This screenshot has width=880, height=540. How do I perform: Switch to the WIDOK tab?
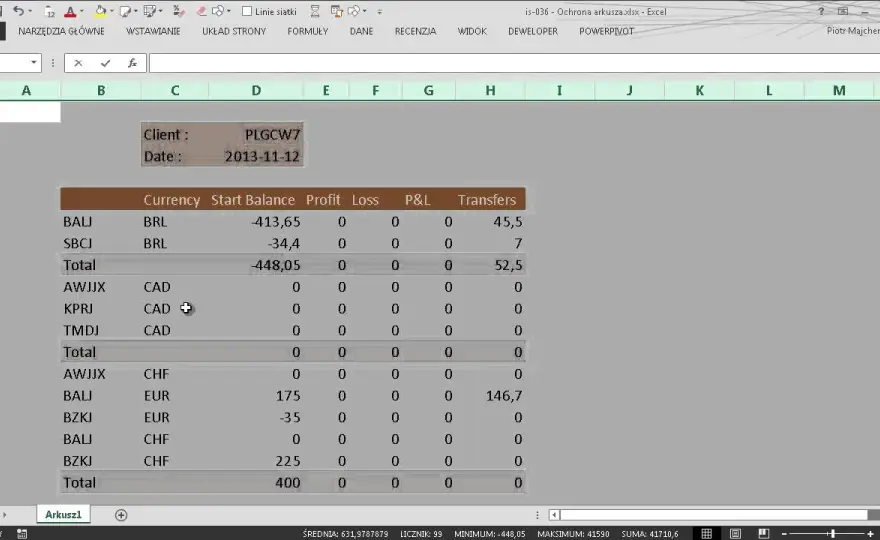(472, 31)
